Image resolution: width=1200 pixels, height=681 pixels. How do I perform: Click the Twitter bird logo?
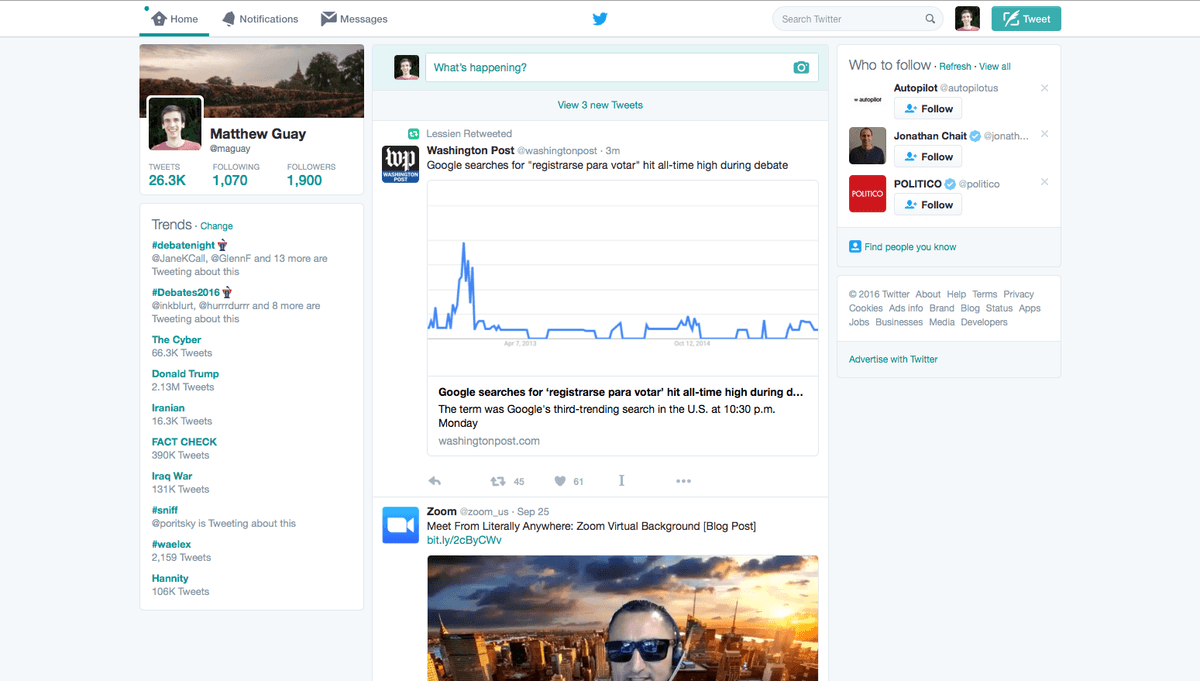(x=600, y=19)
